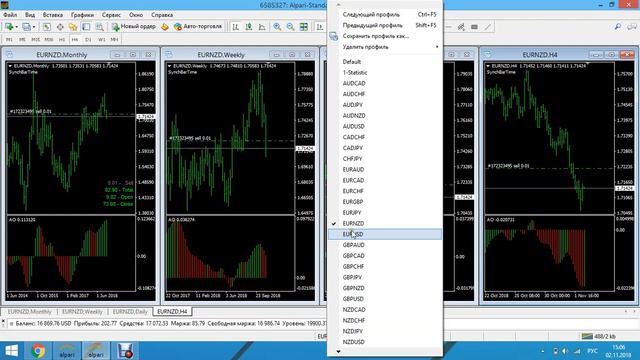
Task: Expand the new chart dropdown arrow
Action: point(16,27)
